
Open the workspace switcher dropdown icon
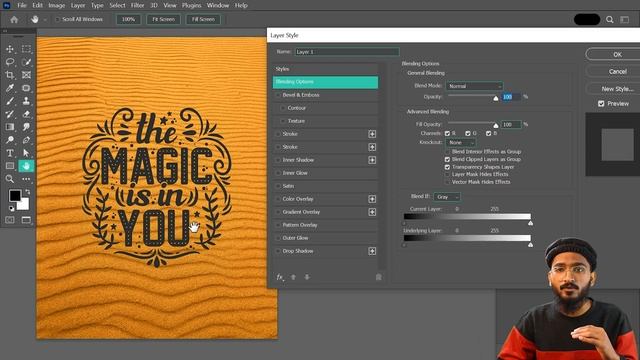click(x=624, y=20)
